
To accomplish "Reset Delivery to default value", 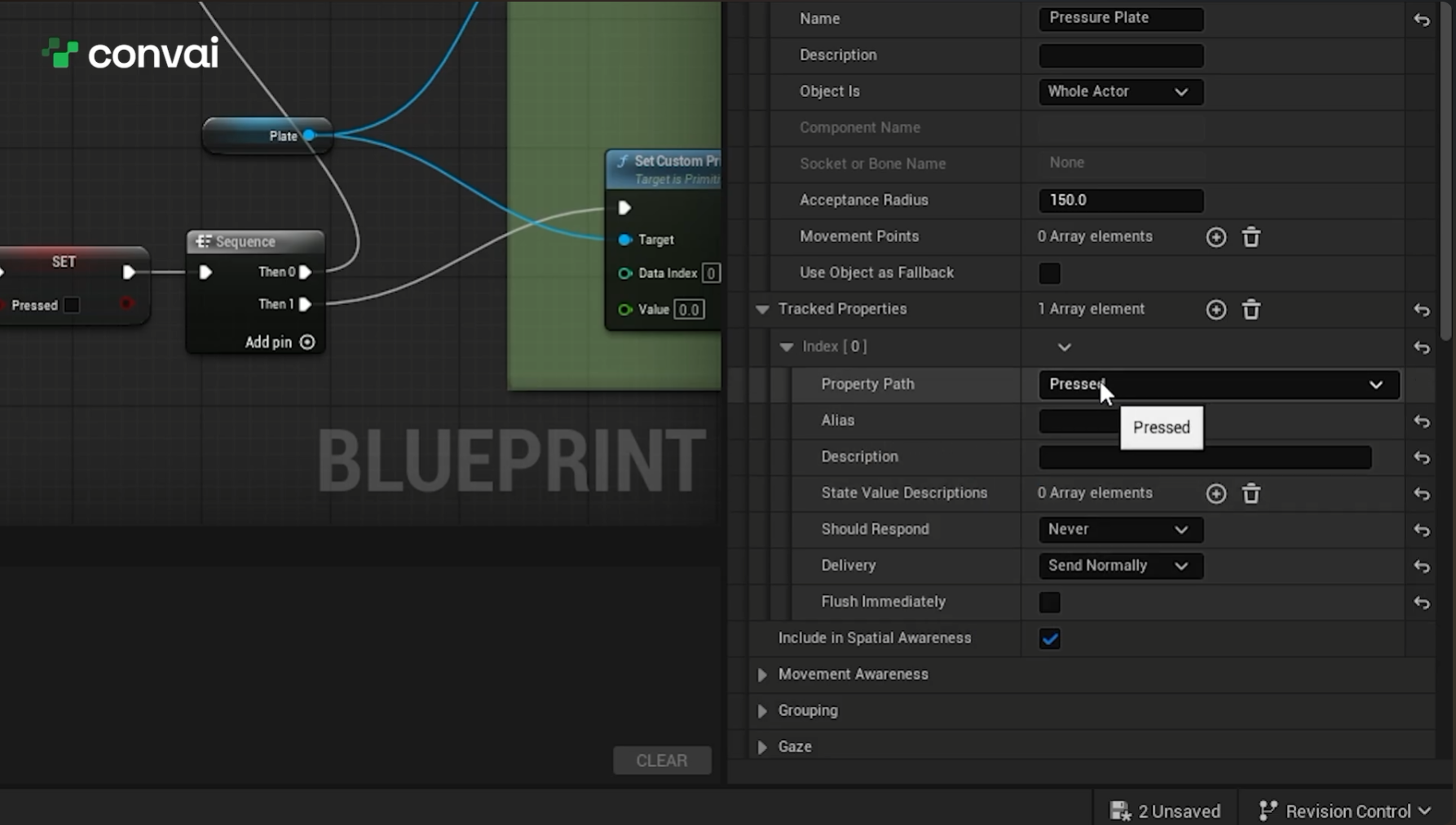I will [x=1422, y=567].
